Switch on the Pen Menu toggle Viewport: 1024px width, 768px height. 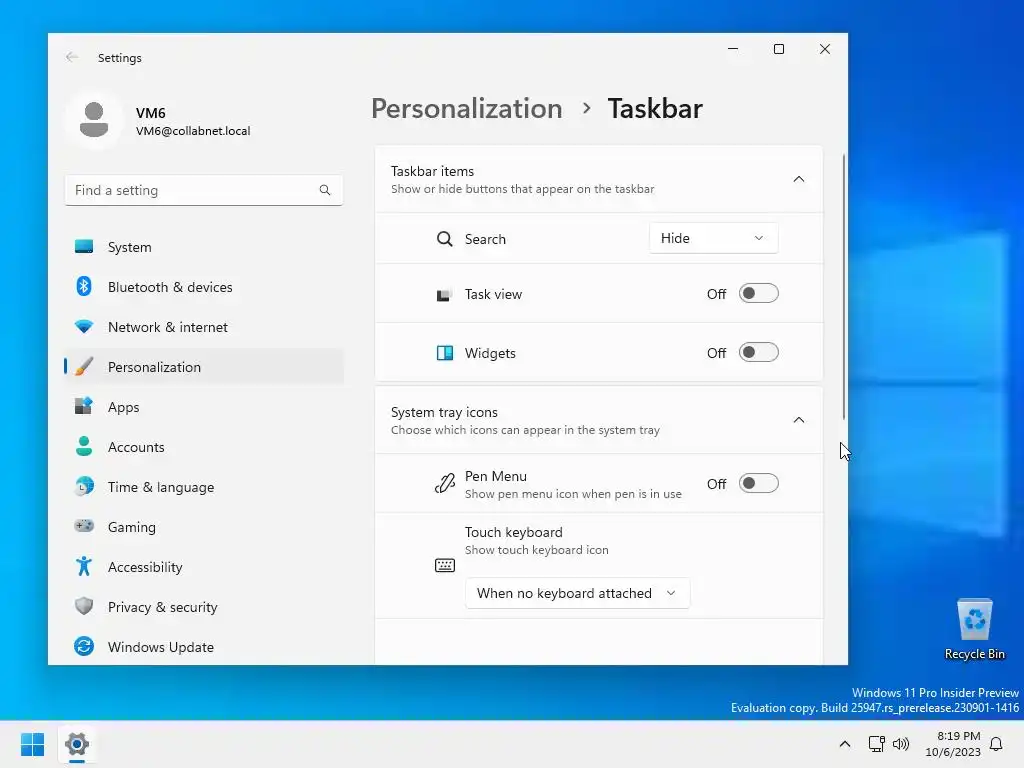pyautogui.click(x=759, y=484)
